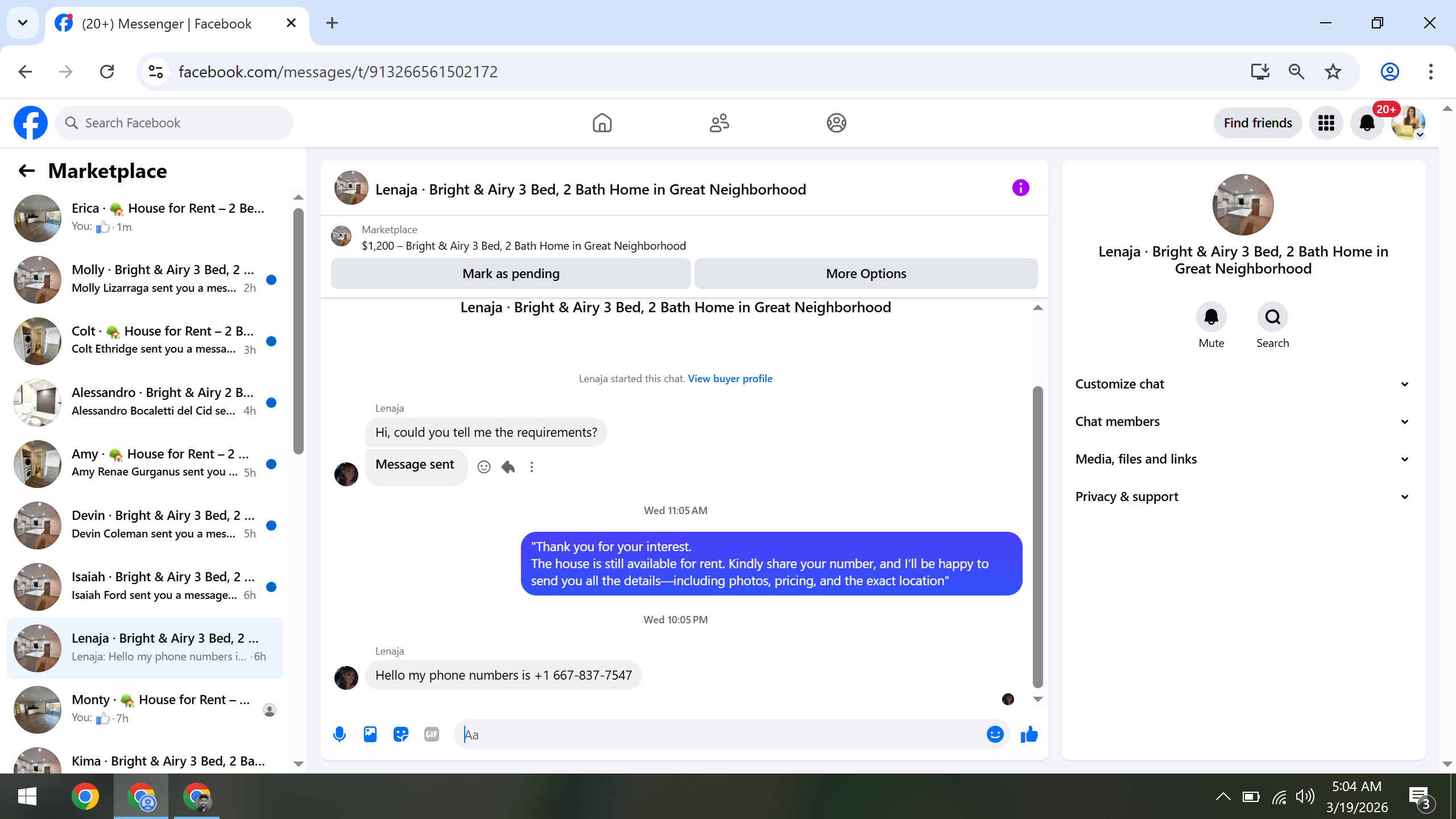Open the View buyer profile link

coord(730,379)
